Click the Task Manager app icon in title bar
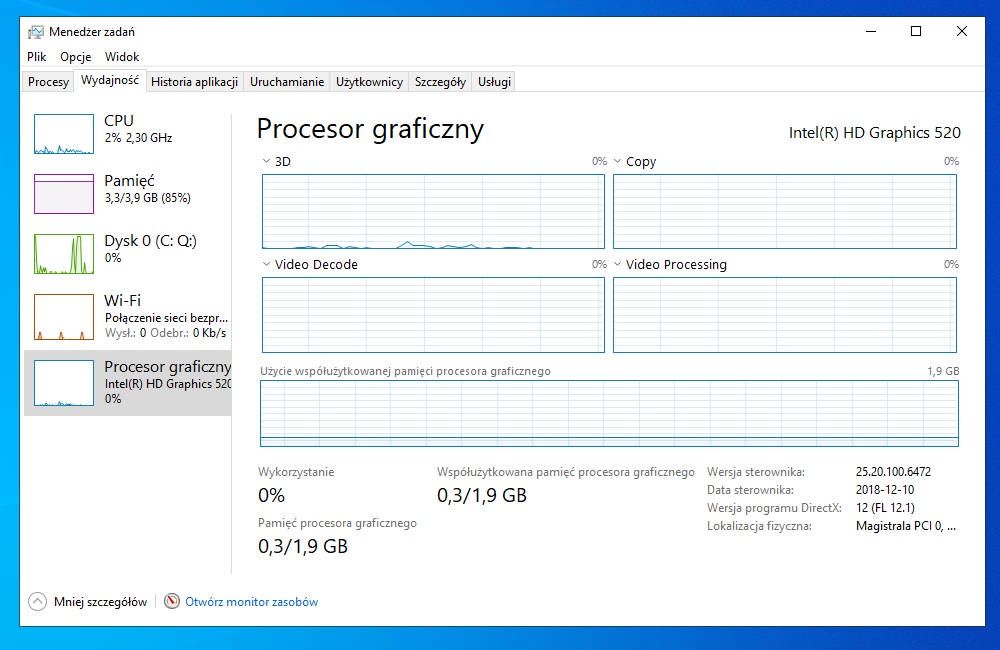This screenshot has height=650, width=1000. 36,32
